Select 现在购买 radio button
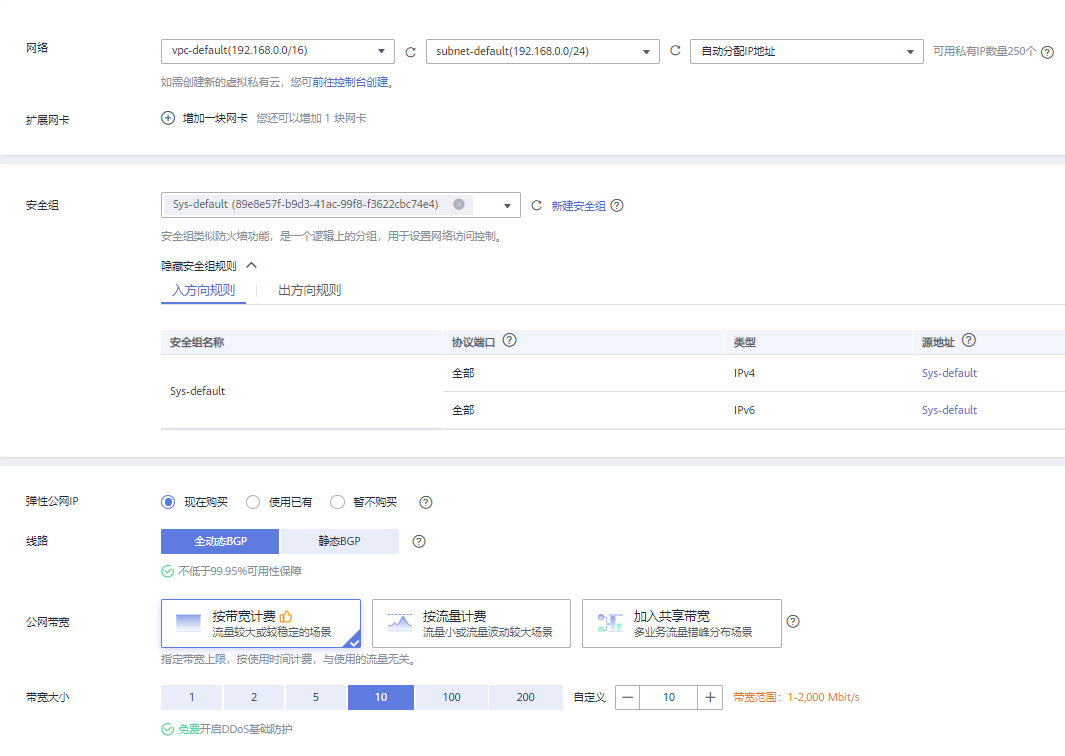 168,502
